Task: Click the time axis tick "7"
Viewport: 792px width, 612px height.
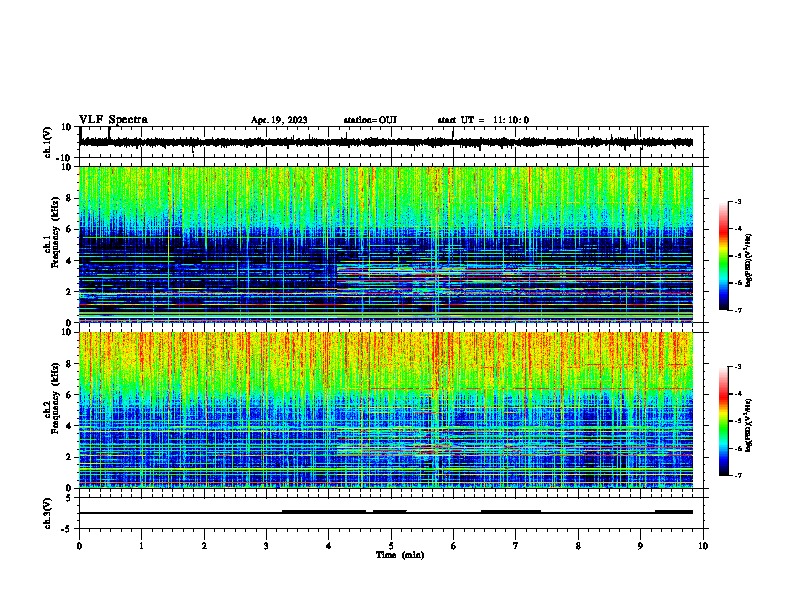Action: 516,546
